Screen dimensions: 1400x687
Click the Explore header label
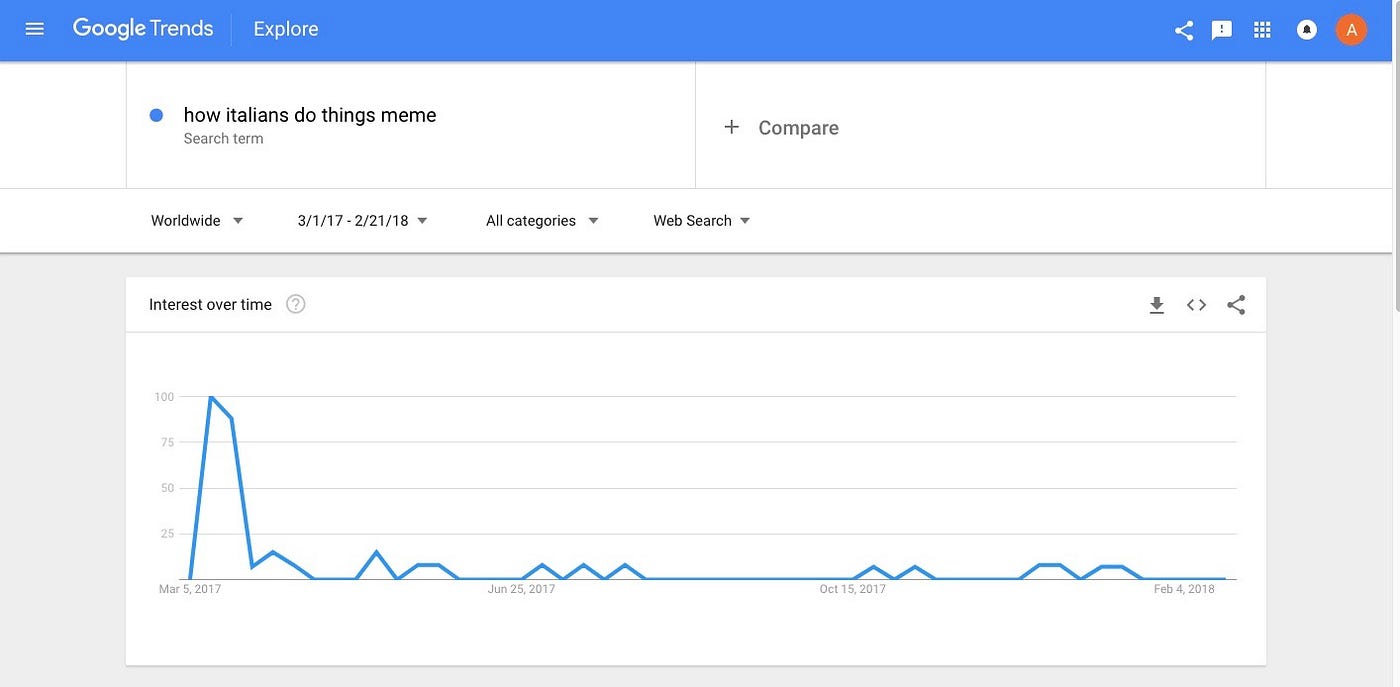tap(286, 29)
